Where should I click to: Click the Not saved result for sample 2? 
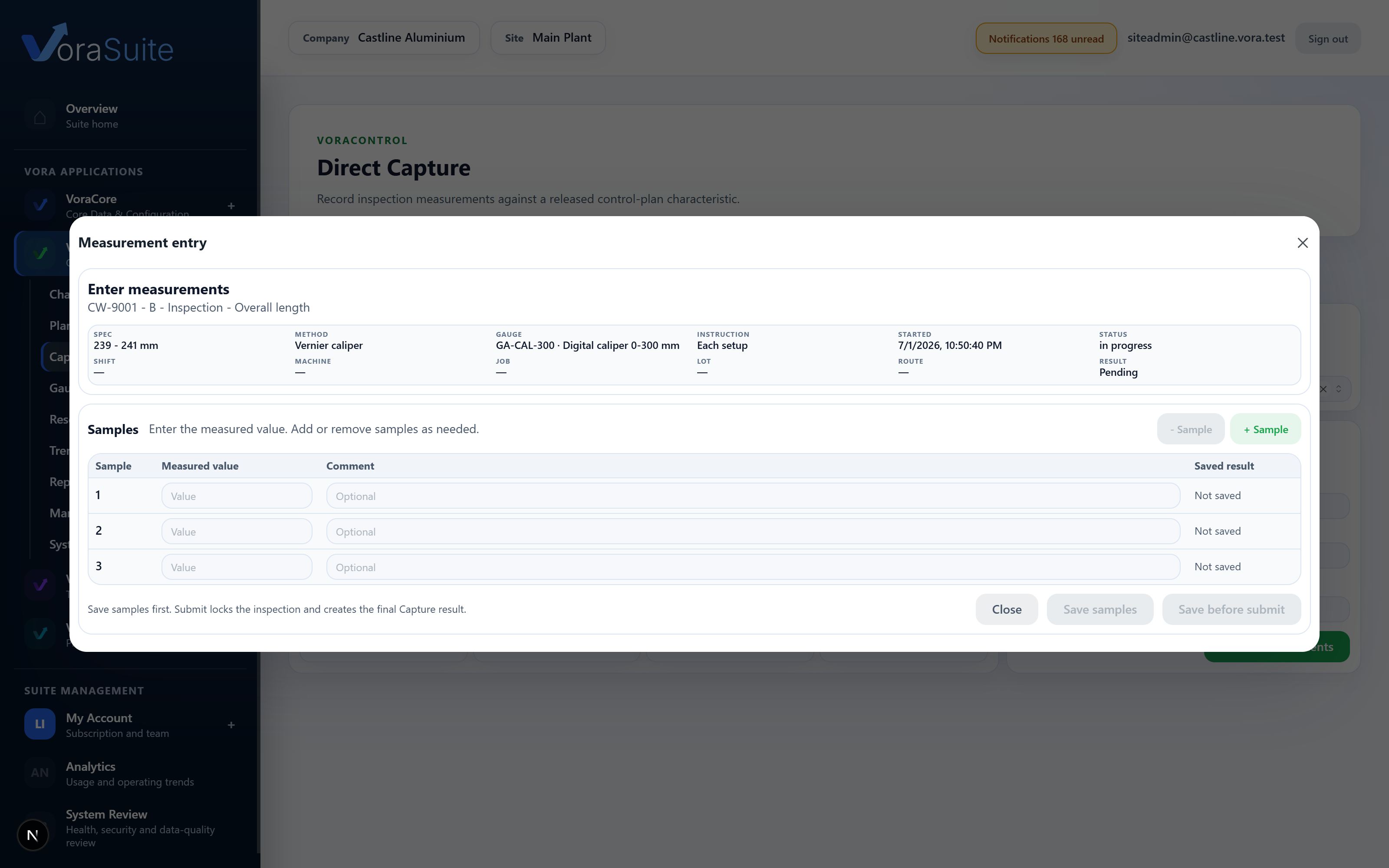click(x=1218, y=531)
